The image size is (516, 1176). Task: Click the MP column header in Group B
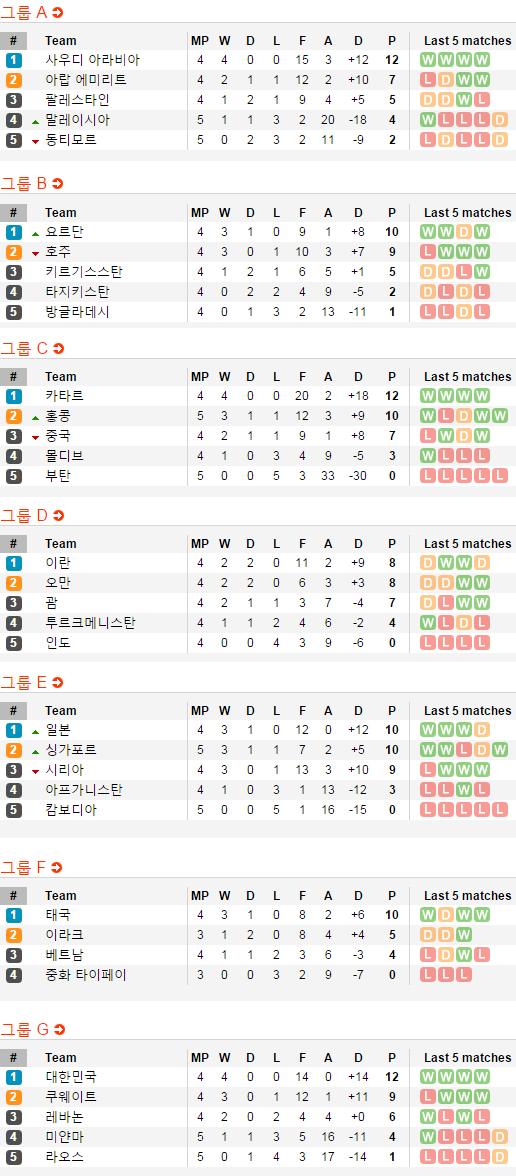point(200,212)
